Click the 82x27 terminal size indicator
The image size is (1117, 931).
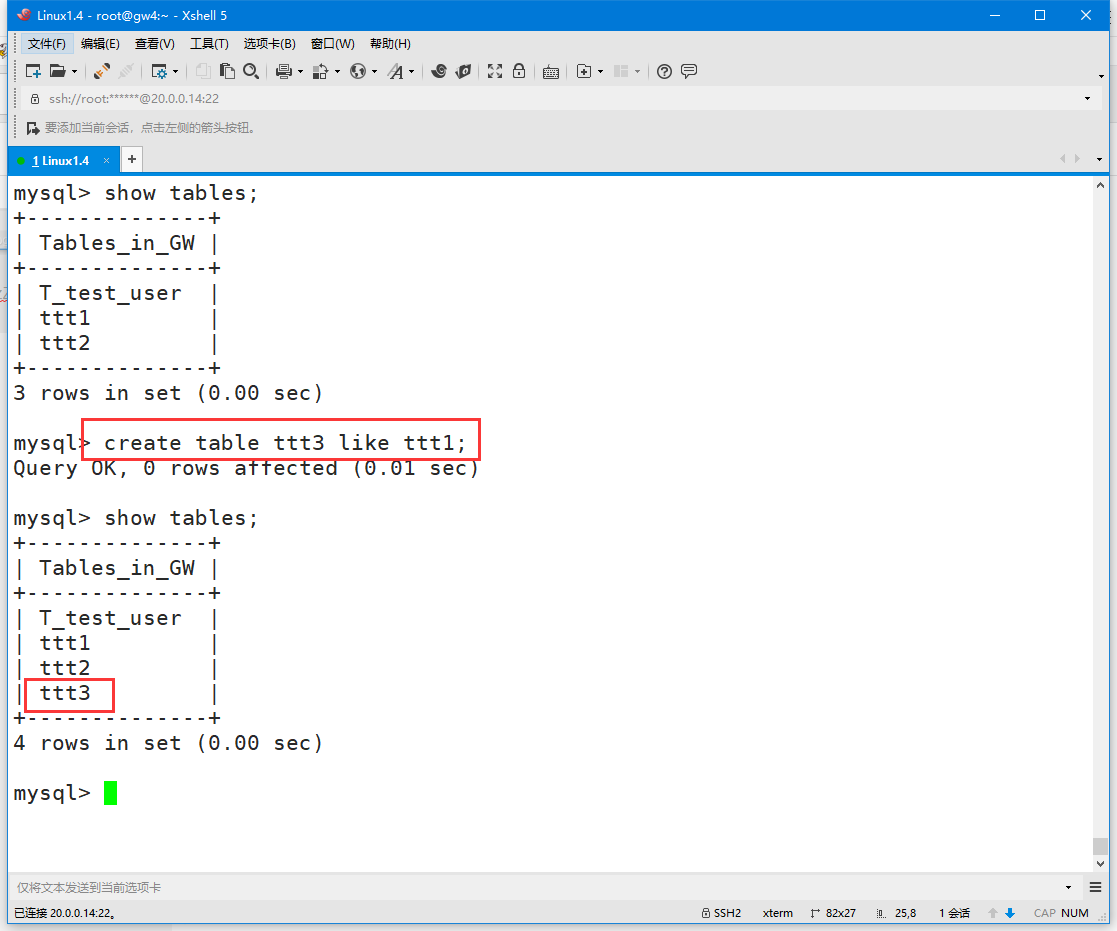[833, 913]
